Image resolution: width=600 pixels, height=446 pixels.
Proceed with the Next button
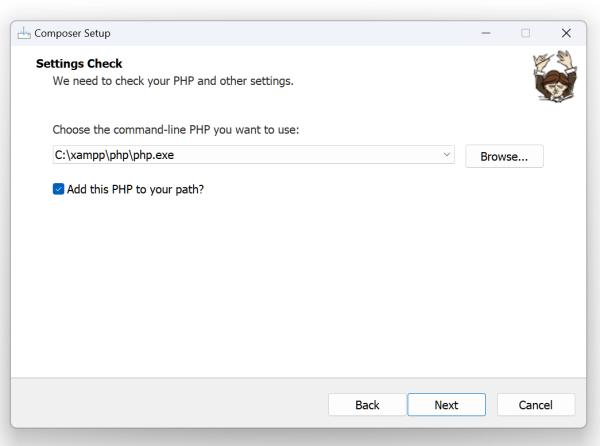pos(446,405)
